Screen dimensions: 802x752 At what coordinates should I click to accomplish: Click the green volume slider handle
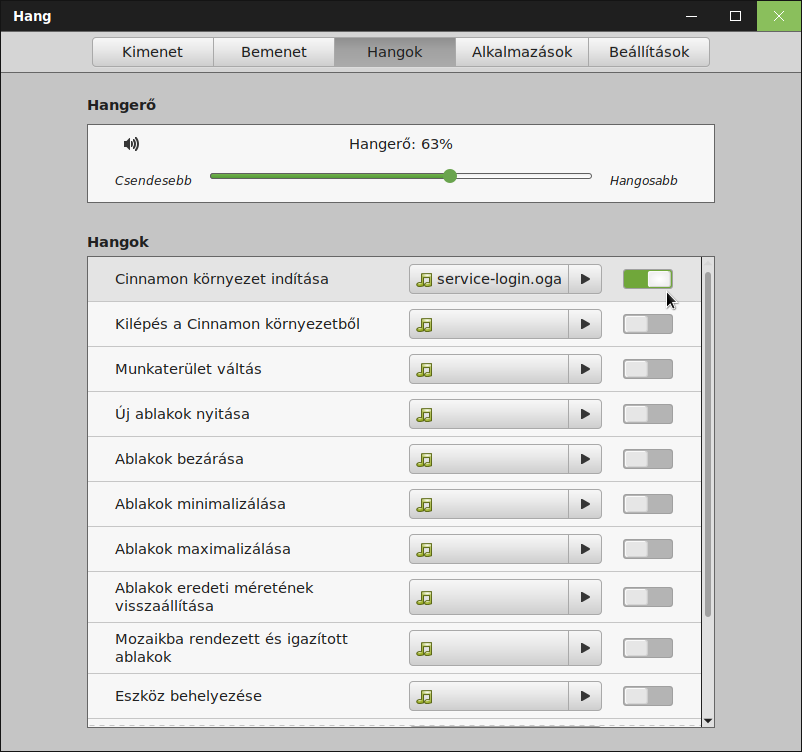(450, 176)
